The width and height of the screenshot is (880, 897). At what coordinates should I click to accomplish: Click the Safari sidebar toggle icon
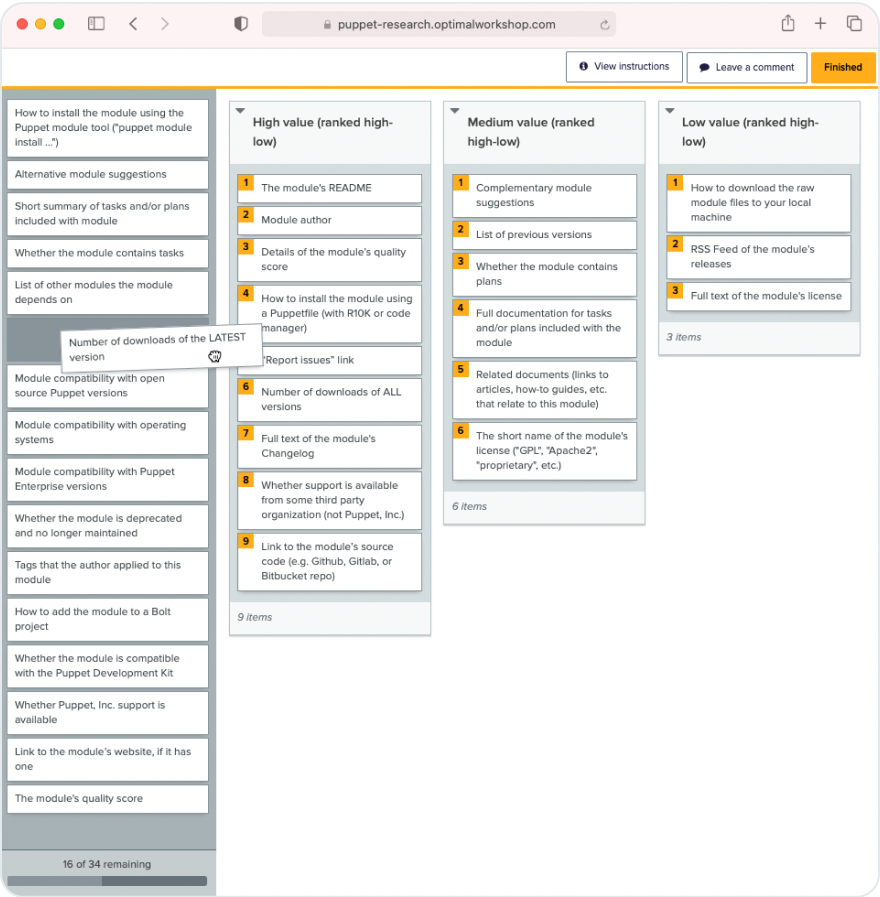tap(96, 24)
